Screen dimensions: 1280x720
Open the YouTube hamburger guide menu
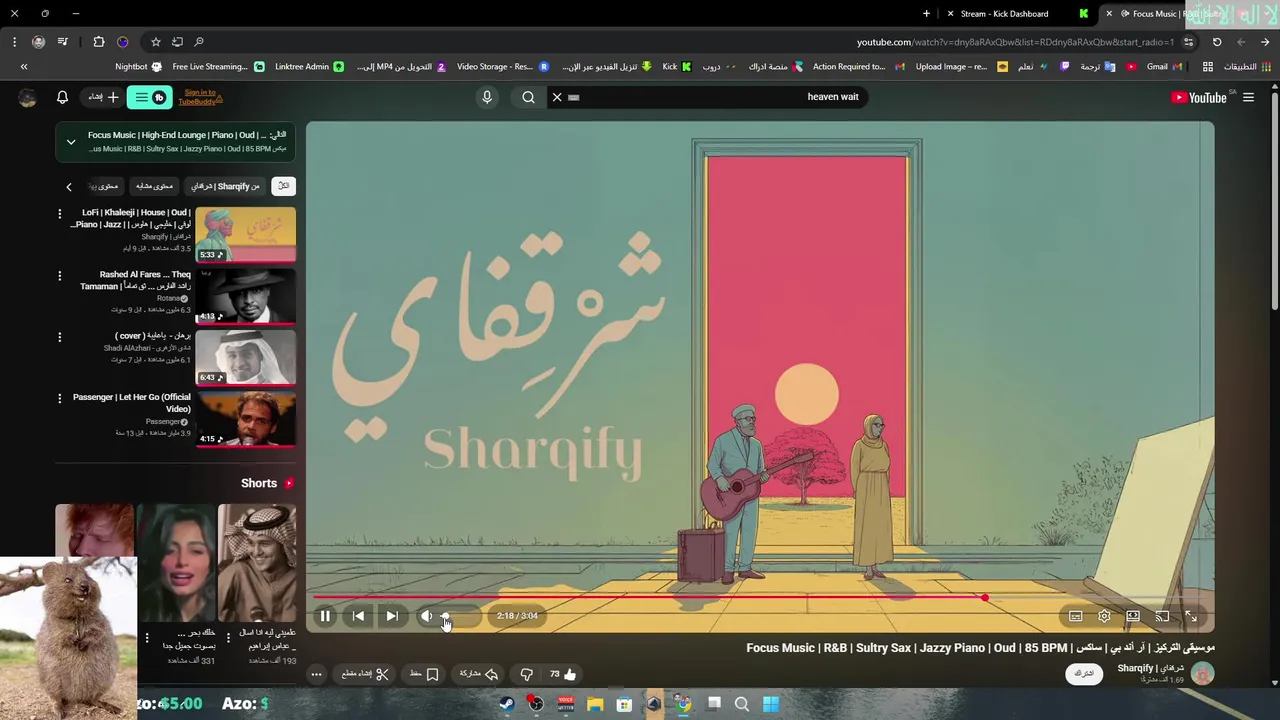[x=1248, y=97]
